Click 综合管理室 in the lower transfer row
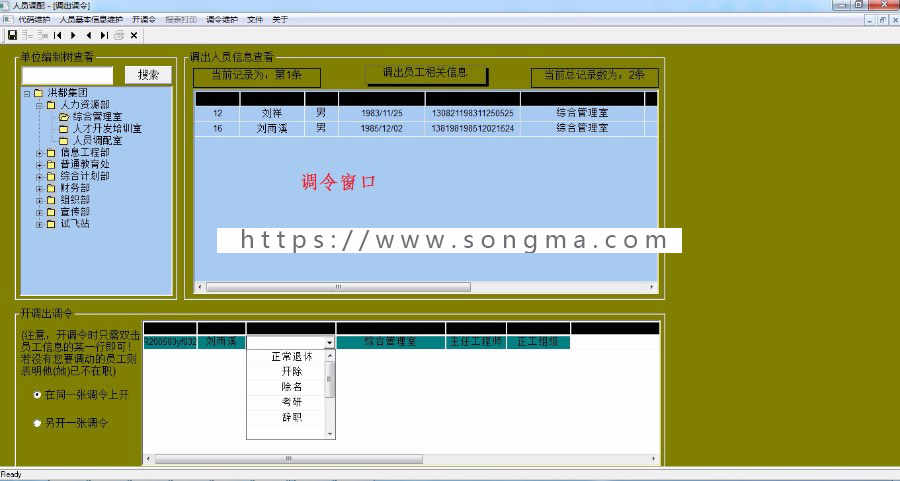The height and width of the screenshot is (481, 900). (x=390, y=342)
